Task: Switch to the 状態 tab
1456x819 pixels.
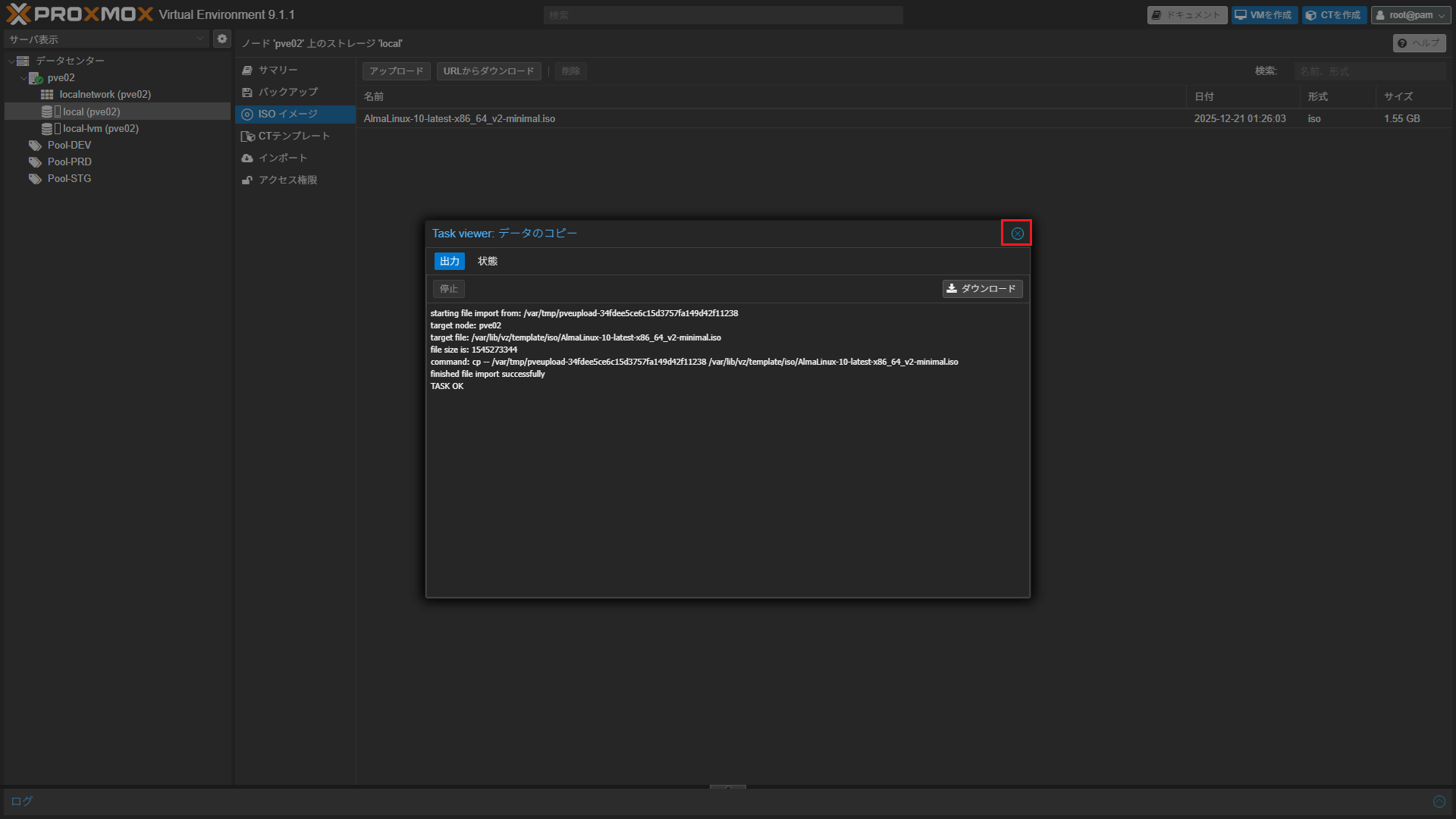Action: pyautogui.click(x=487, y=261)
